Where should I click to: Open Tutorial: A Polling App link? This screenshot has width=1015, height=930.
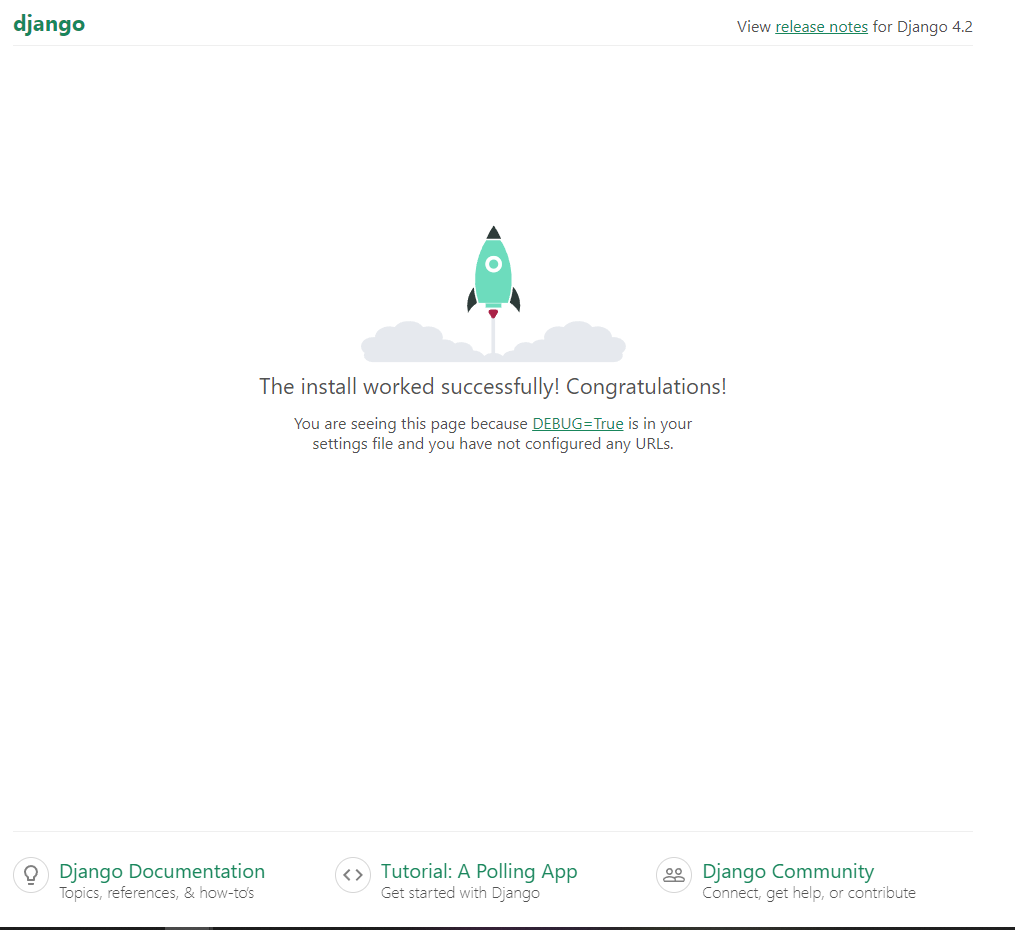pyautogui.click(x=479, y=871)
